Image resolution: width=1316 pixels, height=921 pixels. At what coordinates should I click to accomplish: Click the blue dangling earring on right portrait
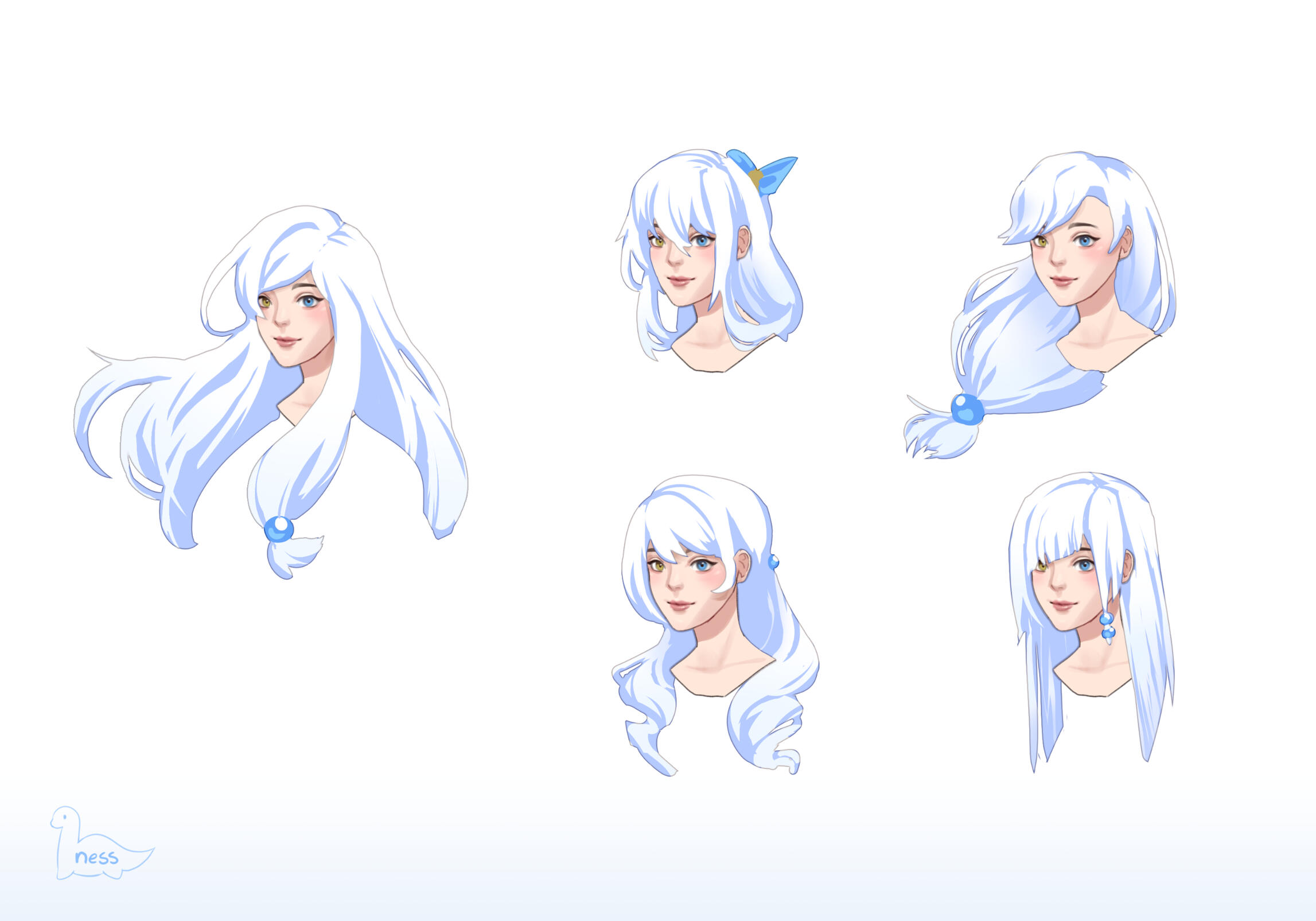point(1108,625)
